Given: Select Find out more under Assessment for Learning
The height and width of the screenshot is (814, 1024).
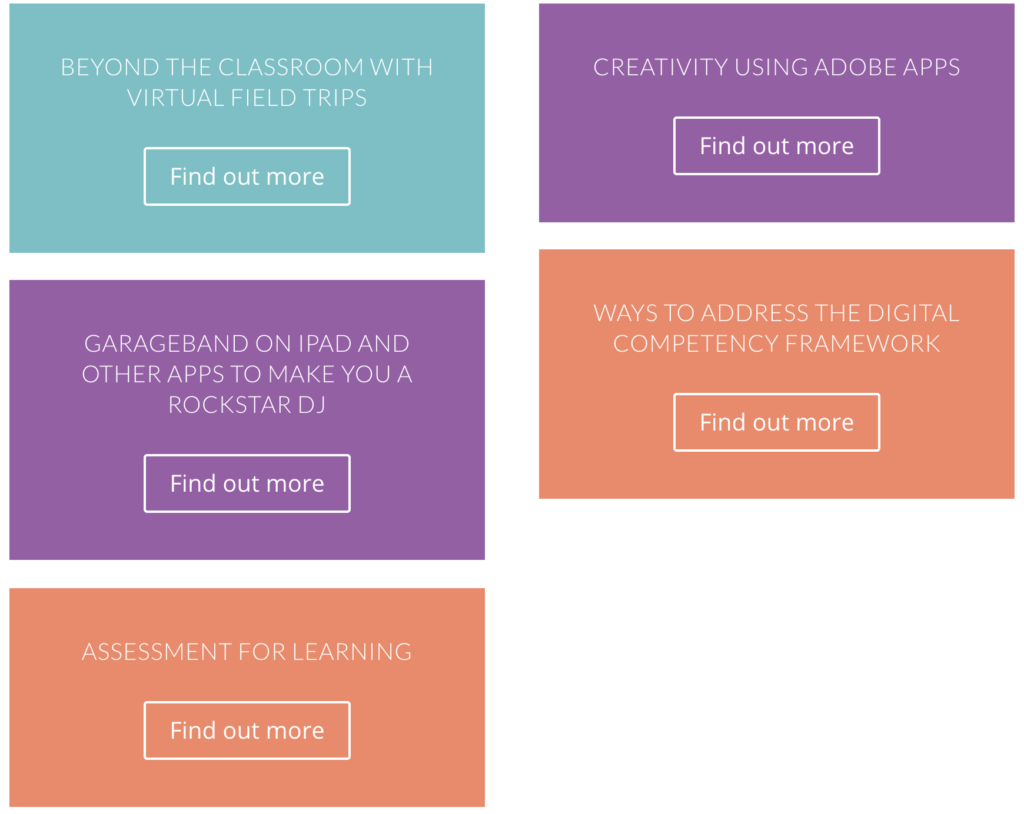Looking at the screenshot, I should click(247, 731).
